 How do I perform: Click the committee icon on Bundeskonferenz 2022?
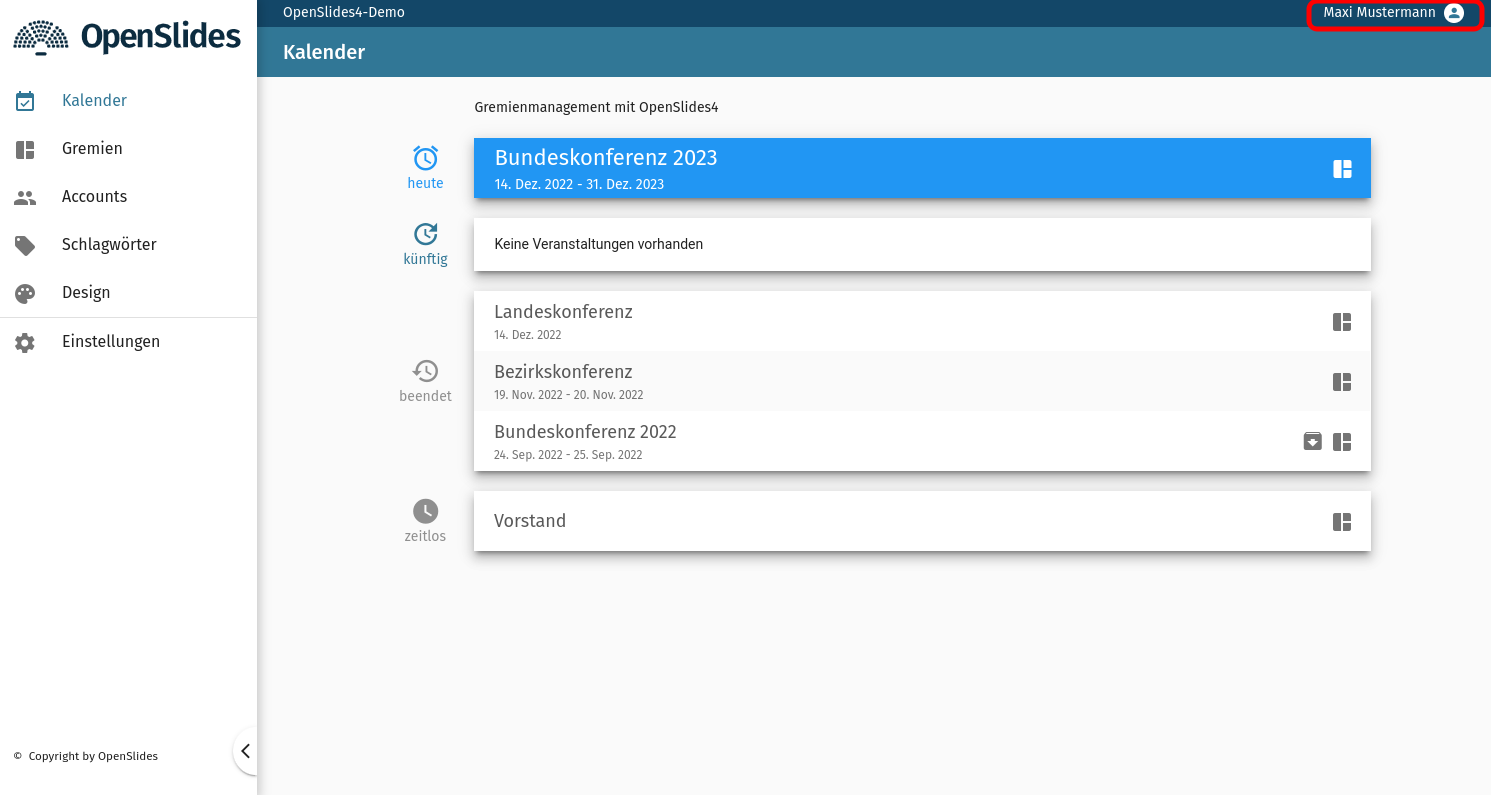(1342, 442)
